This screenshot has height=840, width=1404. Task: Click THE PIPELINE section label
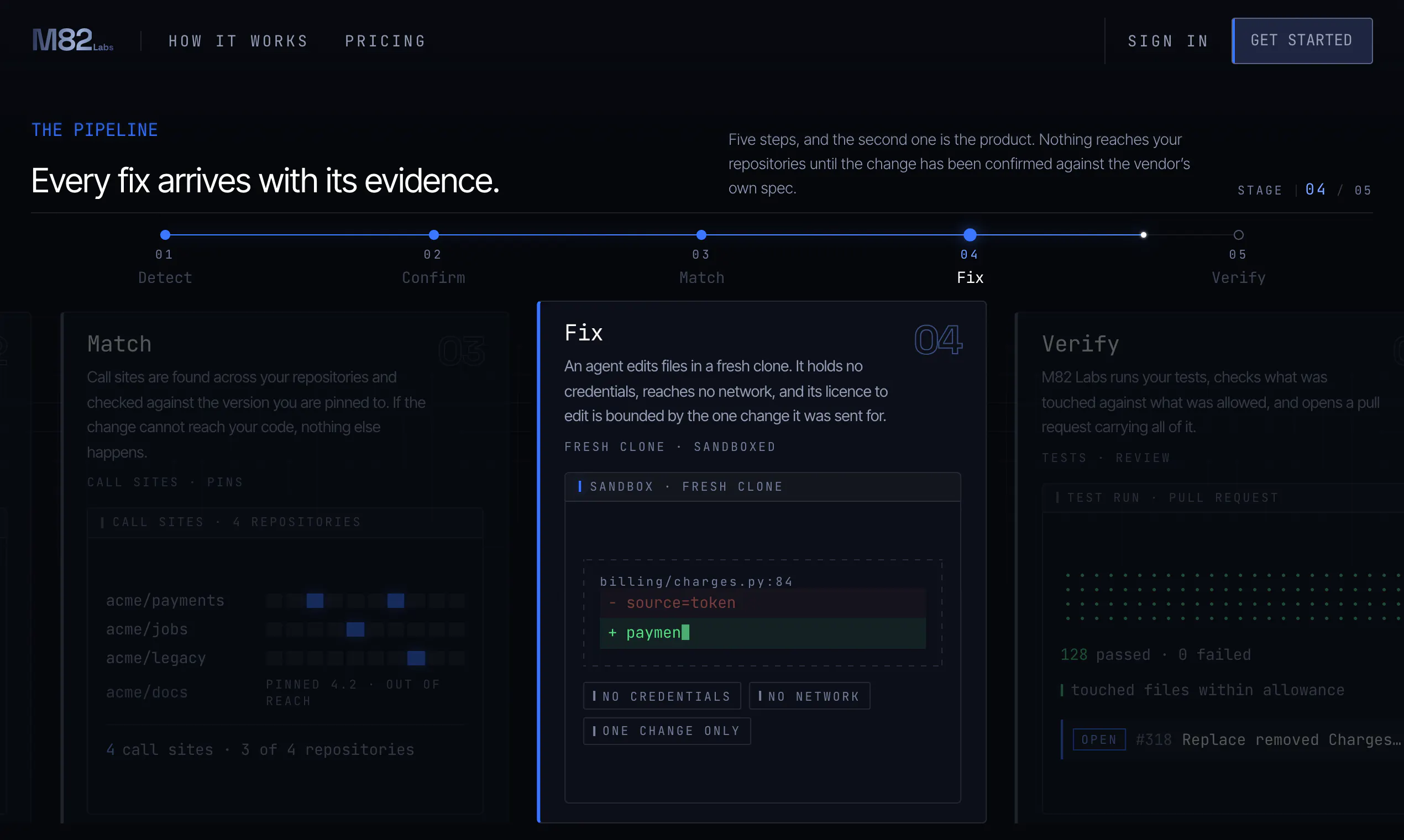tap(95, 130)
